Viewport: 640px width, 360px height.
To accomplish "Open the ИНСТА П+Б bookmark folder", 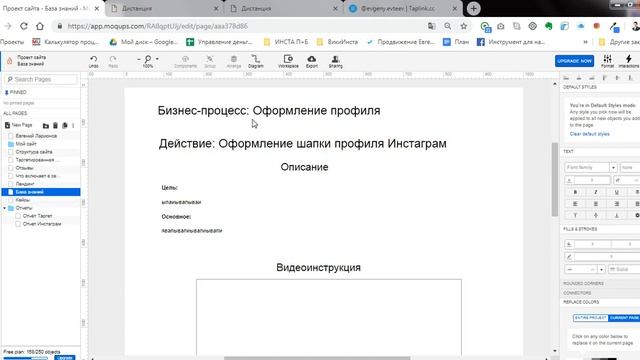I will point(286,42).
